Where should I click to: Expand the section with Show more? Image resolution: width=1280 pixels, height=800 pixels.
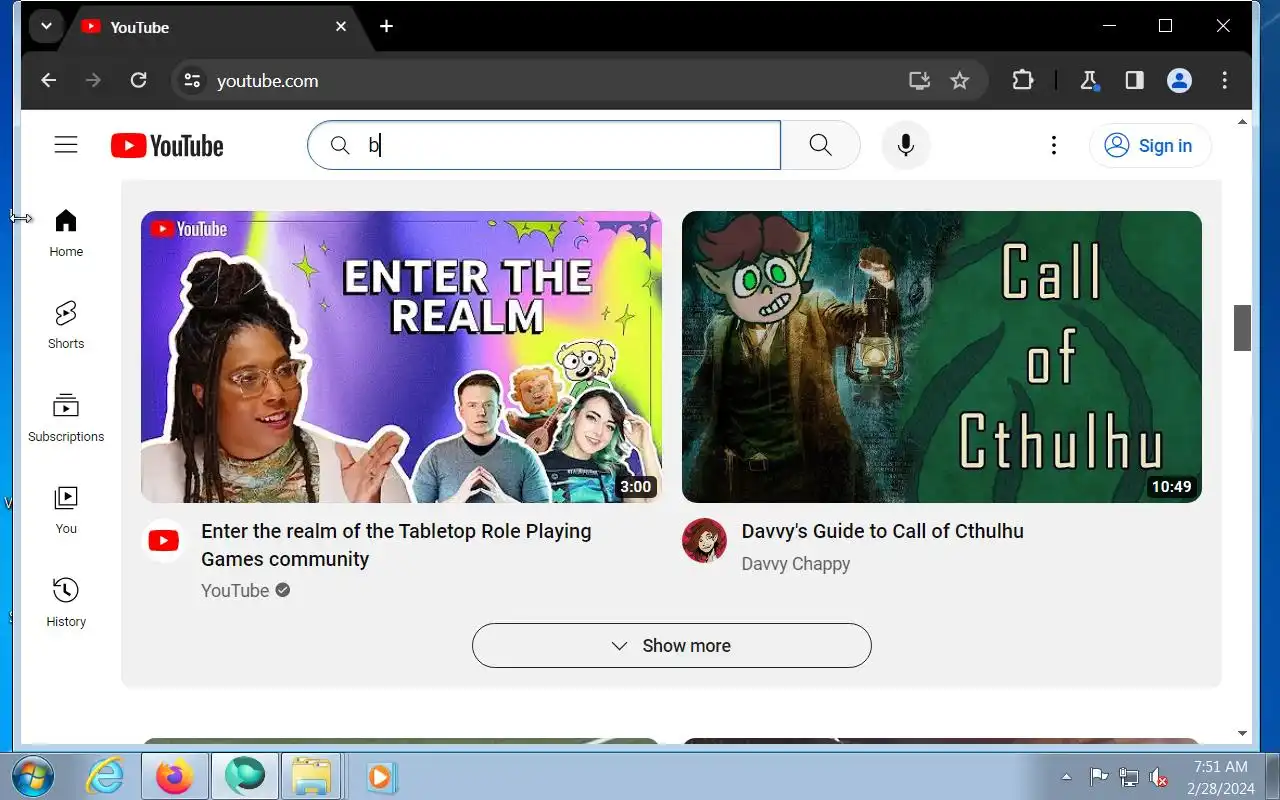tap(672, 646)
